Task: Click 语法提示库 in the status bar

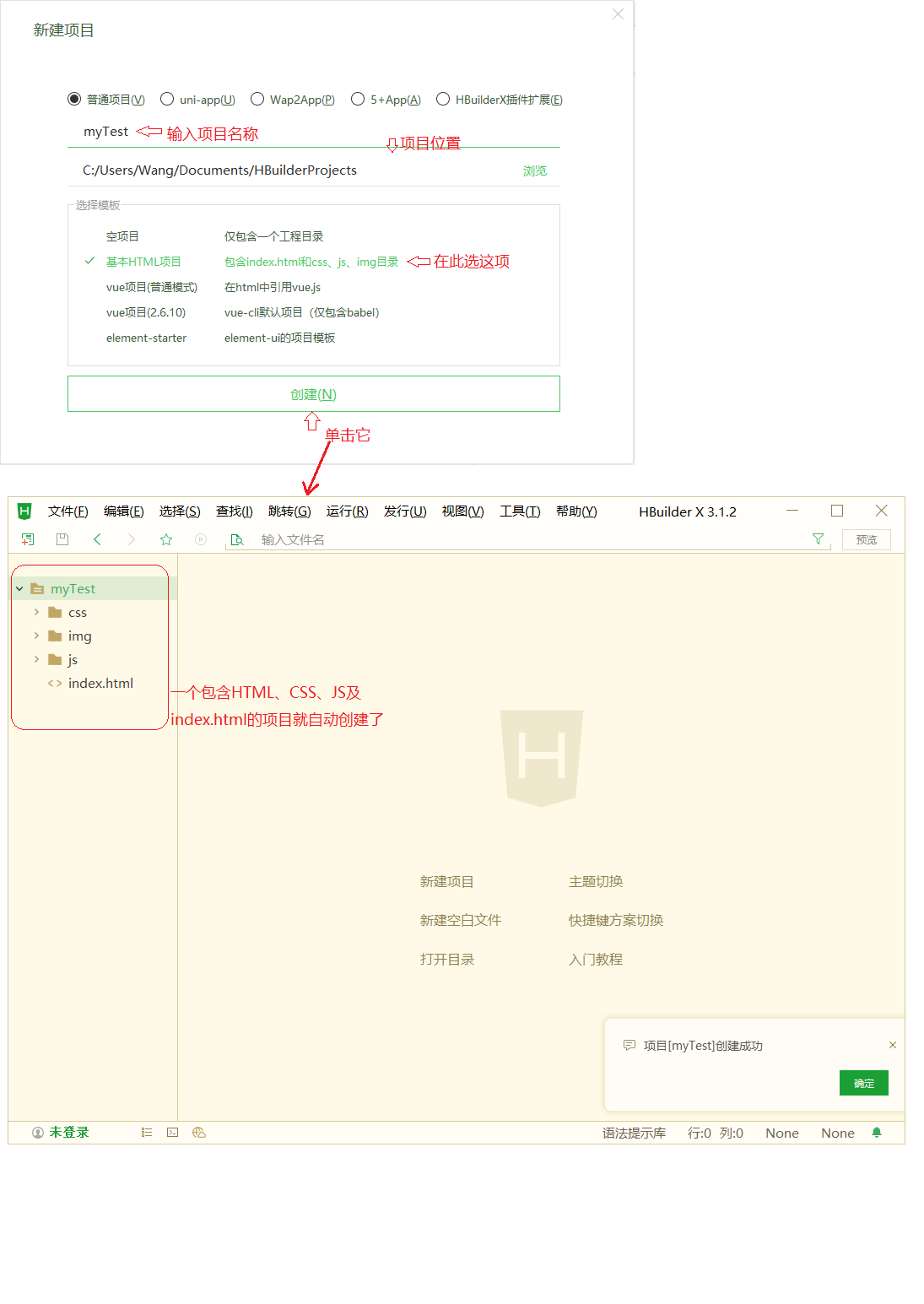Action: coord(635,1133)
